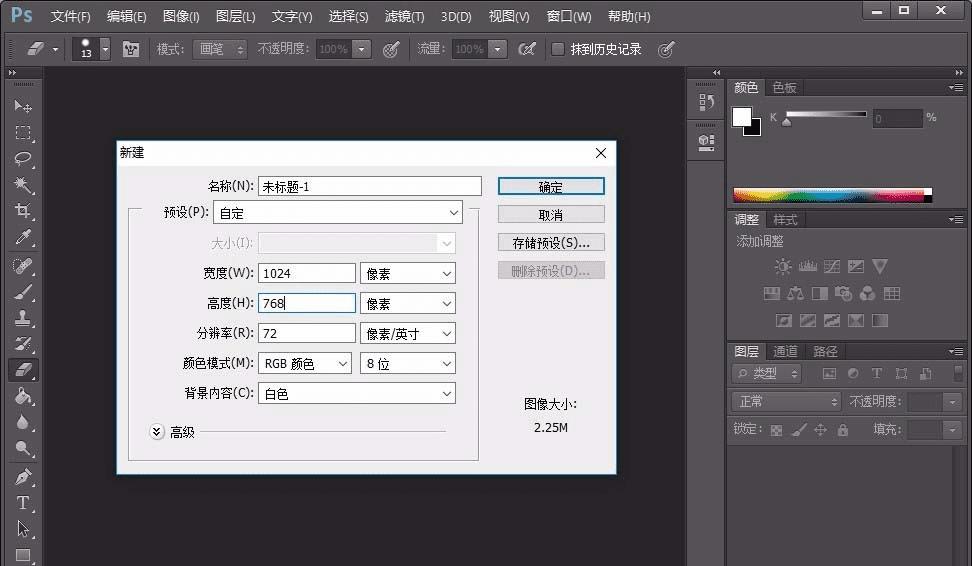Select the Paint Bucket tool
Viewport: 972px width, 566px height.
23,396
